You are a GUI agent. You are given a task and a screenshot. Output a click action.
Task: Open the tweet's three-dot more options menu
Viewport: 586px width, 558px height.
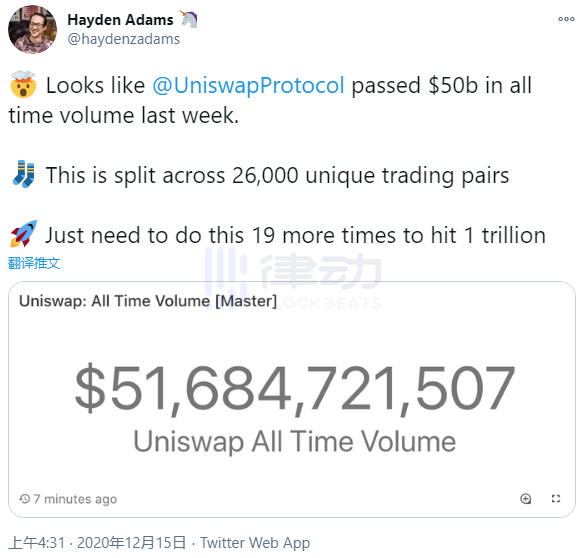tap(566, 19)
